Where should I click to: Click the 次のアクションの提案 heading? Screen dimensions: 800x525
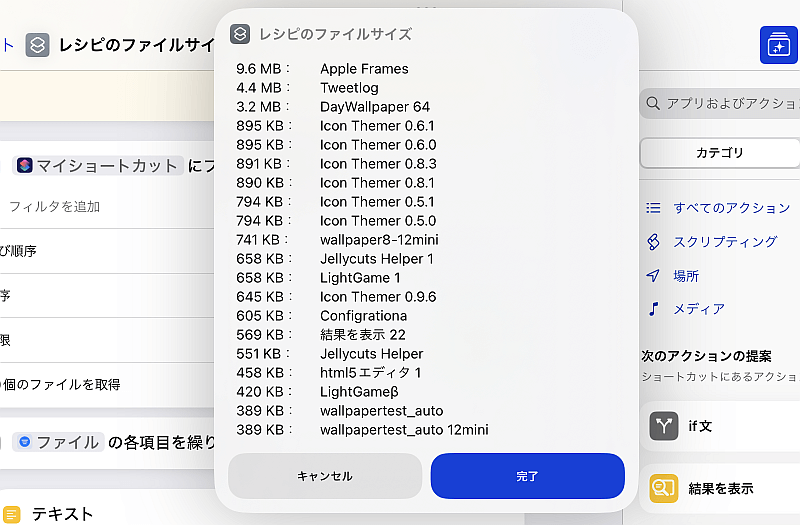[706, 356]
